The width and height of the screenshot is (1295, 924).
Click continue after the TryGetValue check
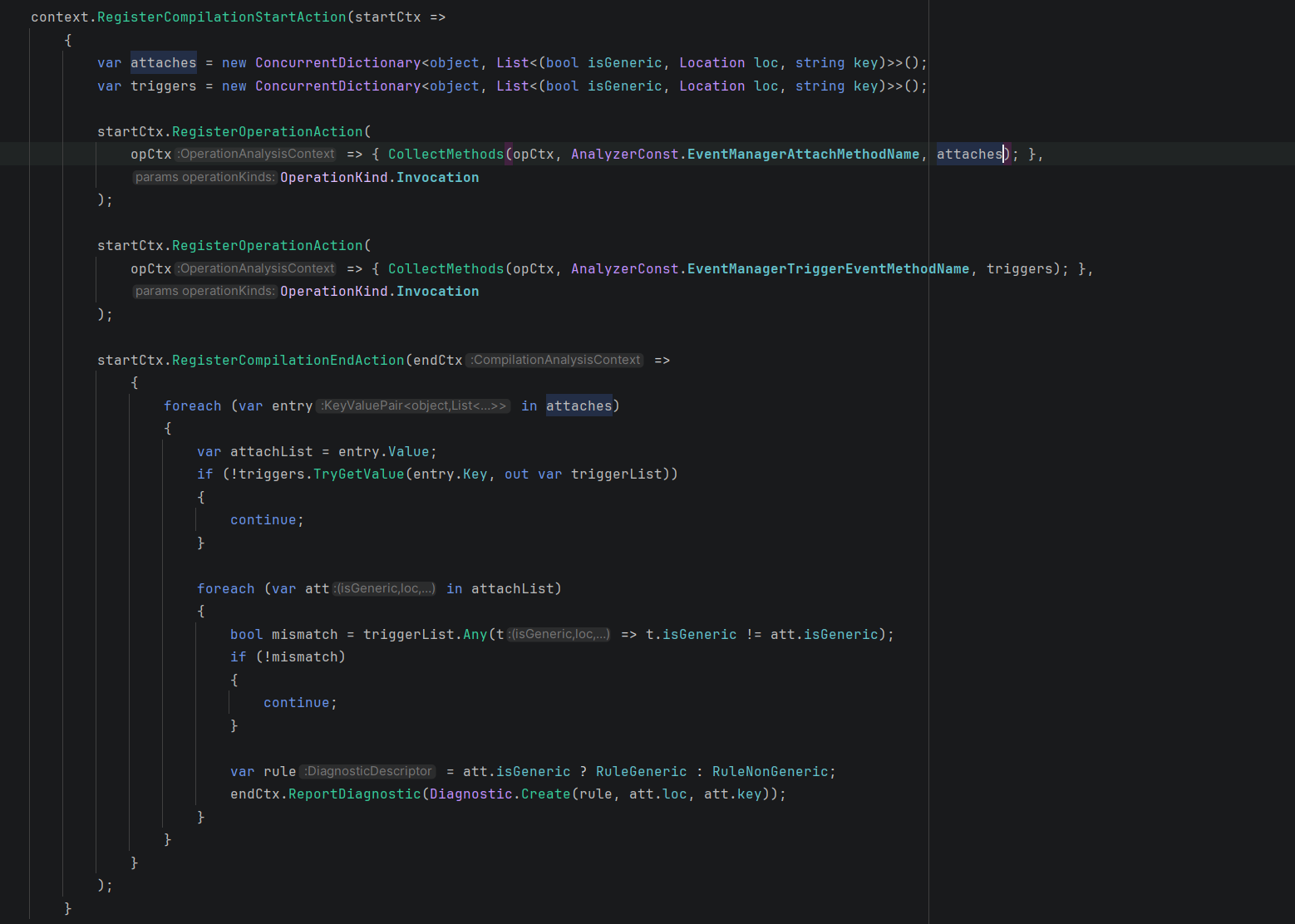263,519
